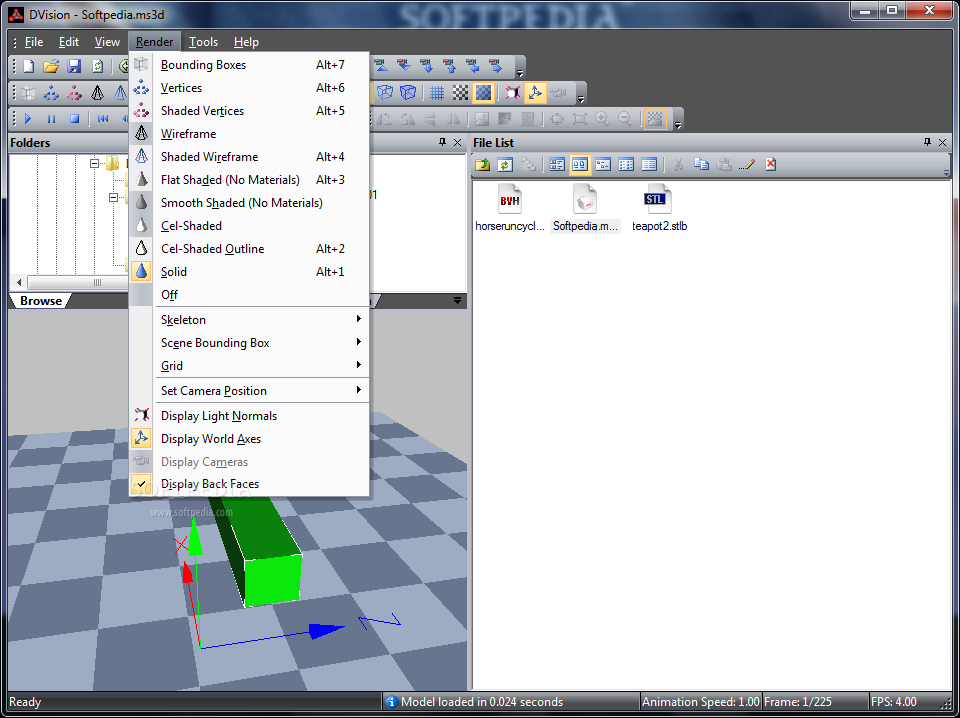Refresh the File List panel

tap(504, 165)
